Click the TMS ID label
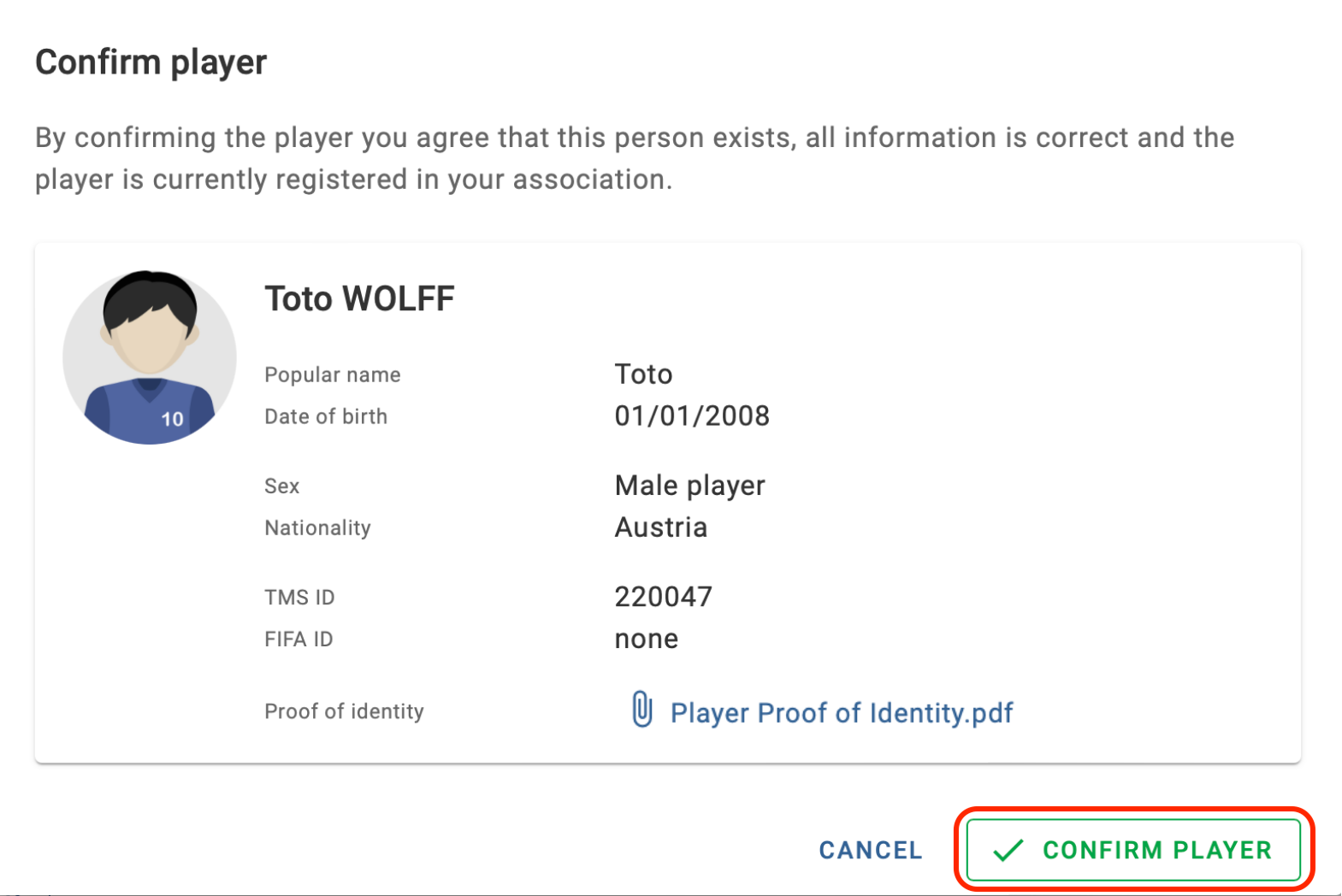Screen dimensions: 1342x896 [299, 597]
